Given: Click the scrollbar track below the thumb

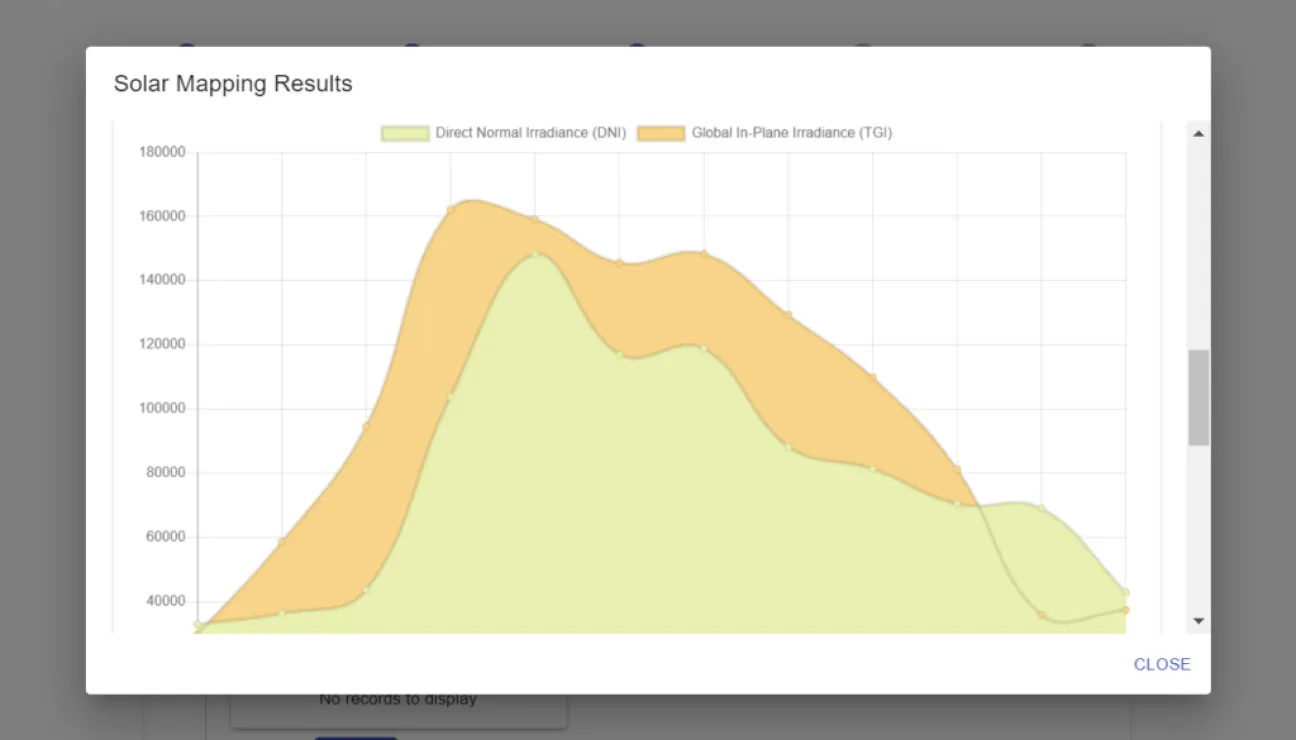Looking at the screenshot, I should click(1198, 527).
